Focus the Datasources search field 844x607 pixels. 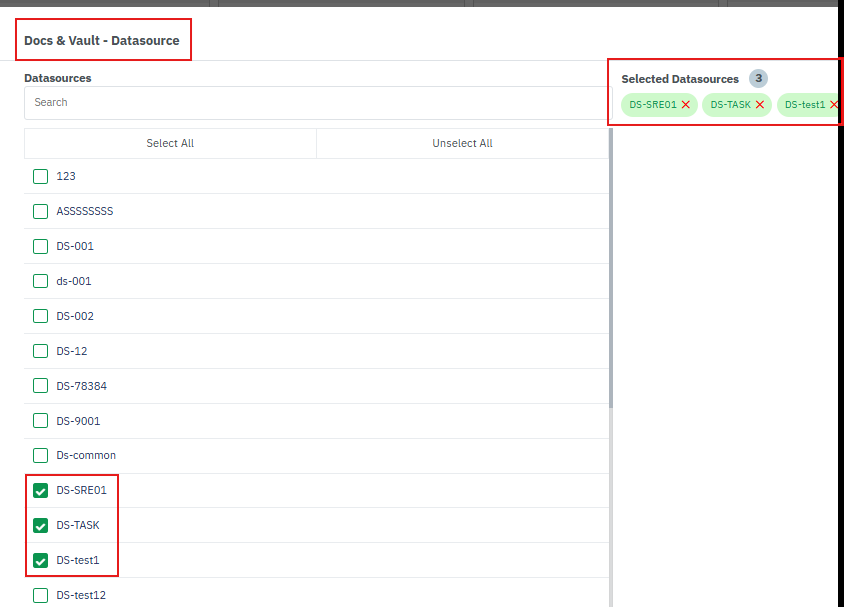tap(315, 103)
